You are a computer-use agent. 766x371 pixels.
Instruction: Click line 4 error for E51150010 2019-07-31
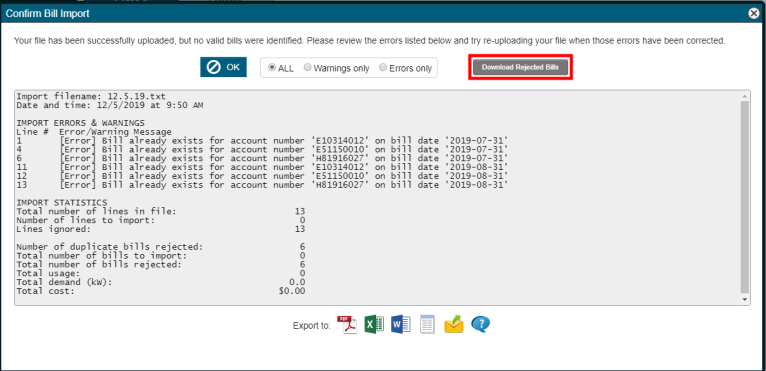[x=262, y=150]
